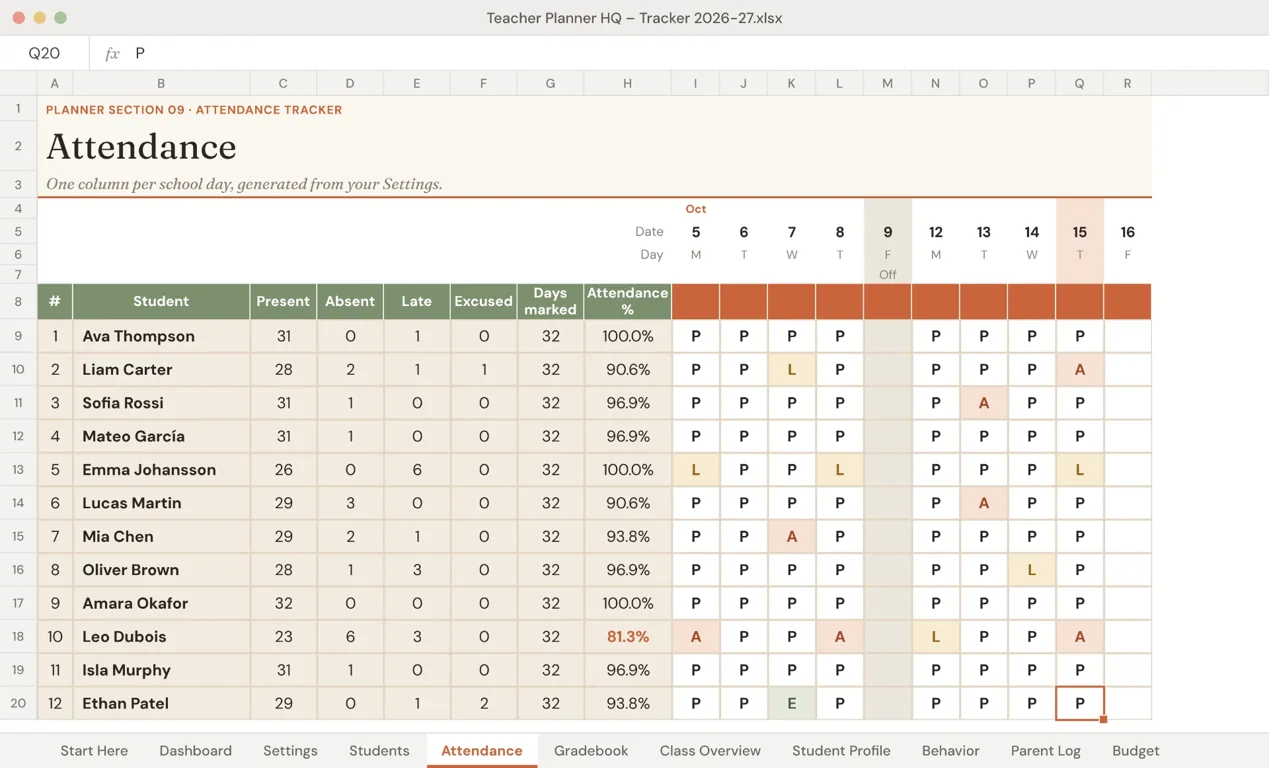Select the Lucas Martin name cell
Viewport: 1269px width, 768px height.
coord(161,503)
